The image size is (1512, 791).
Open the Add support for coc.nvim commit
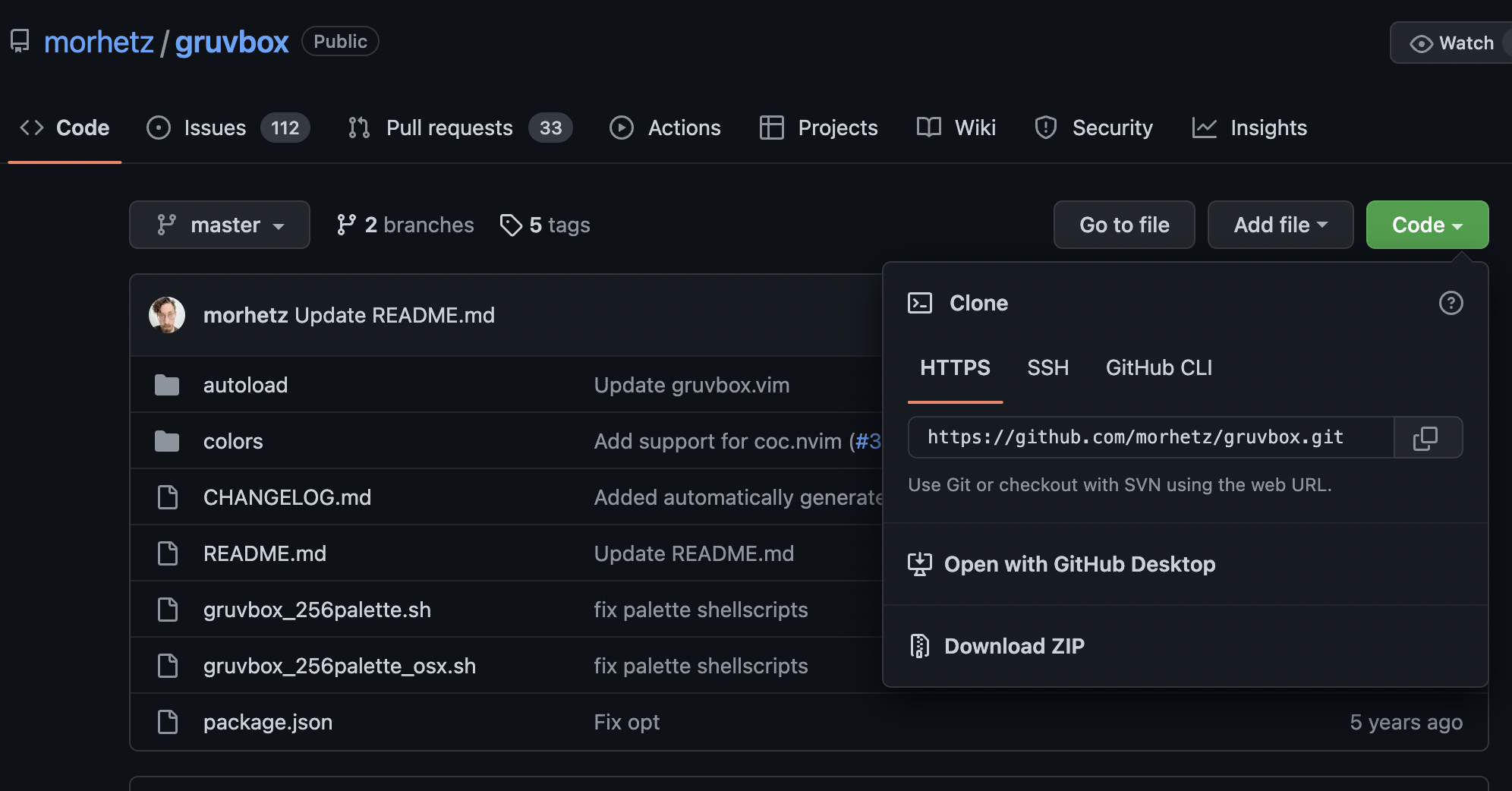pos(718,441)
